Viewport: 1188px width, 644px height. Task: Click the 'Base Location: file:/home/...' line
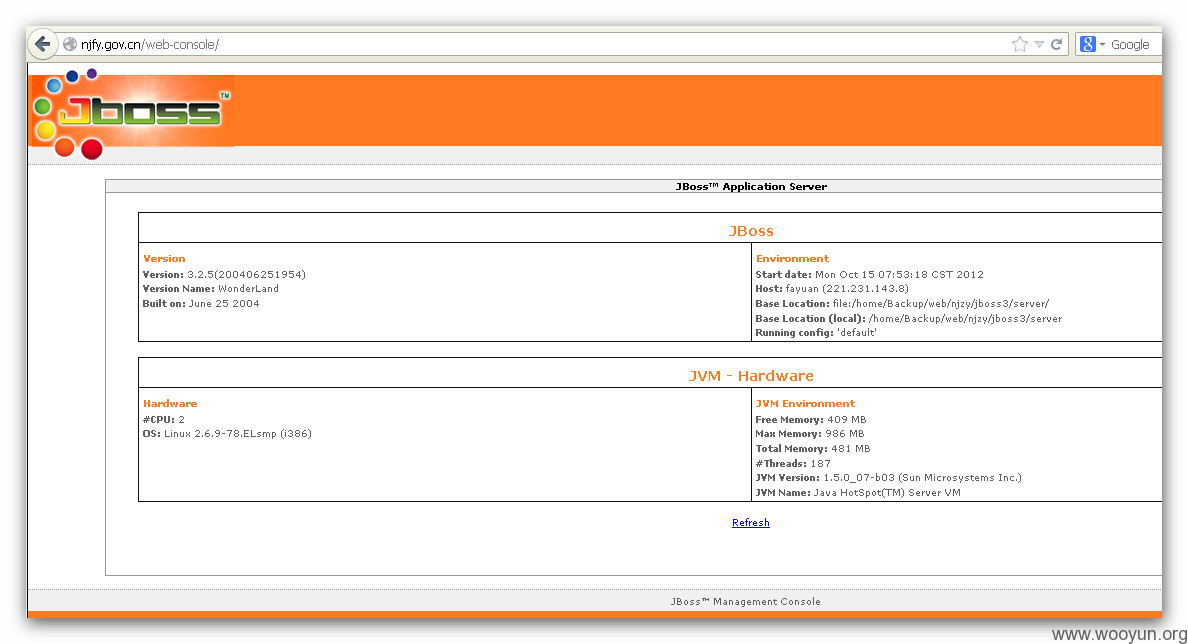point(902,304)
